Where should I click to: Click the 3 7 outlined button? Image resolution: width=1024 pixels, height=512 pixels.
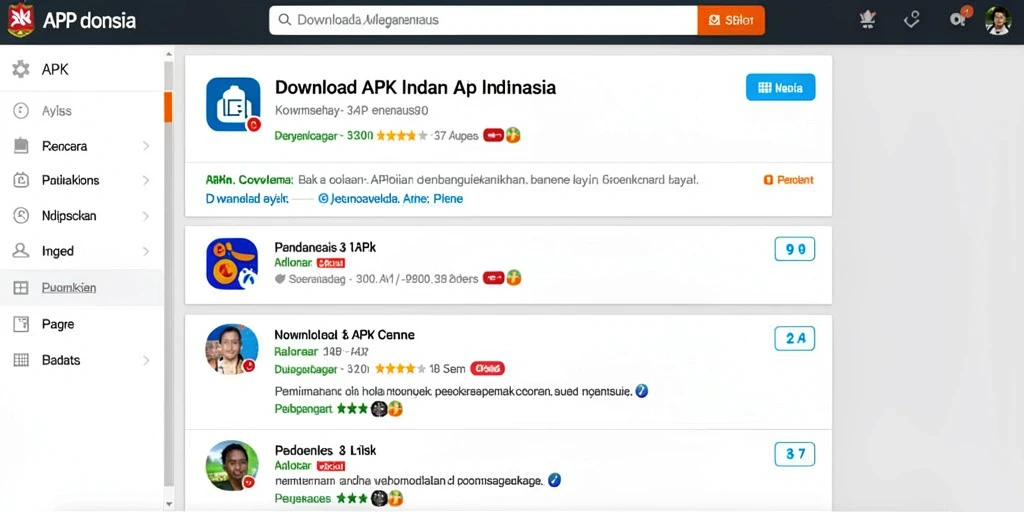795,454
